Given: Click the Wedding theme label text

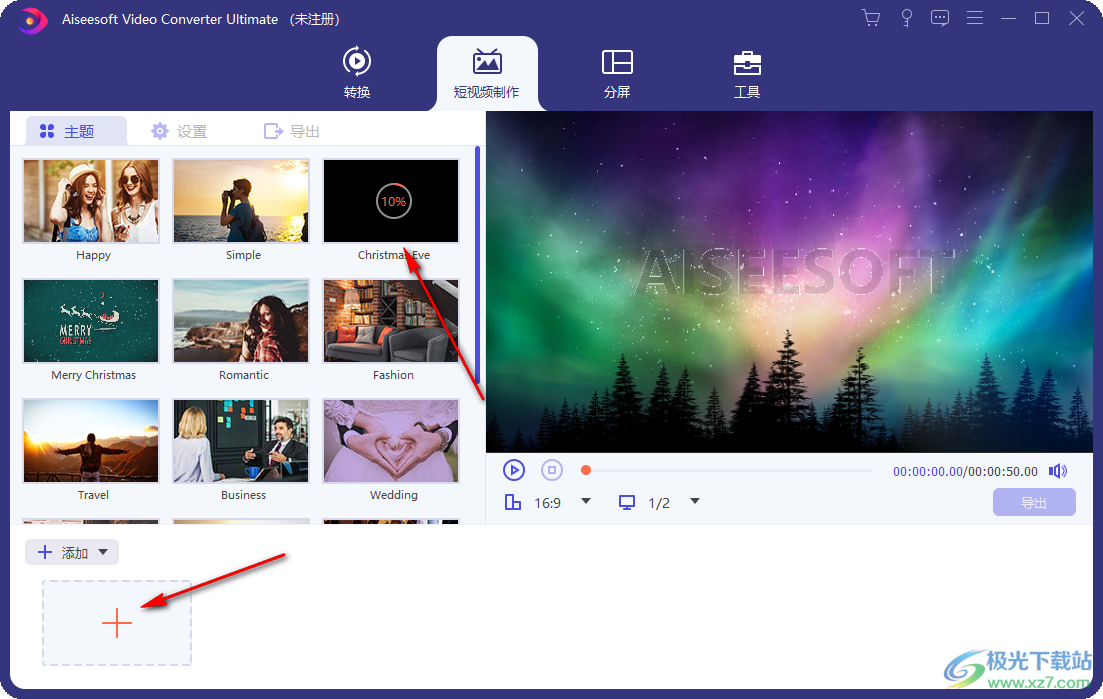Looking at the screenshot, I should click(x=394, y=495).
